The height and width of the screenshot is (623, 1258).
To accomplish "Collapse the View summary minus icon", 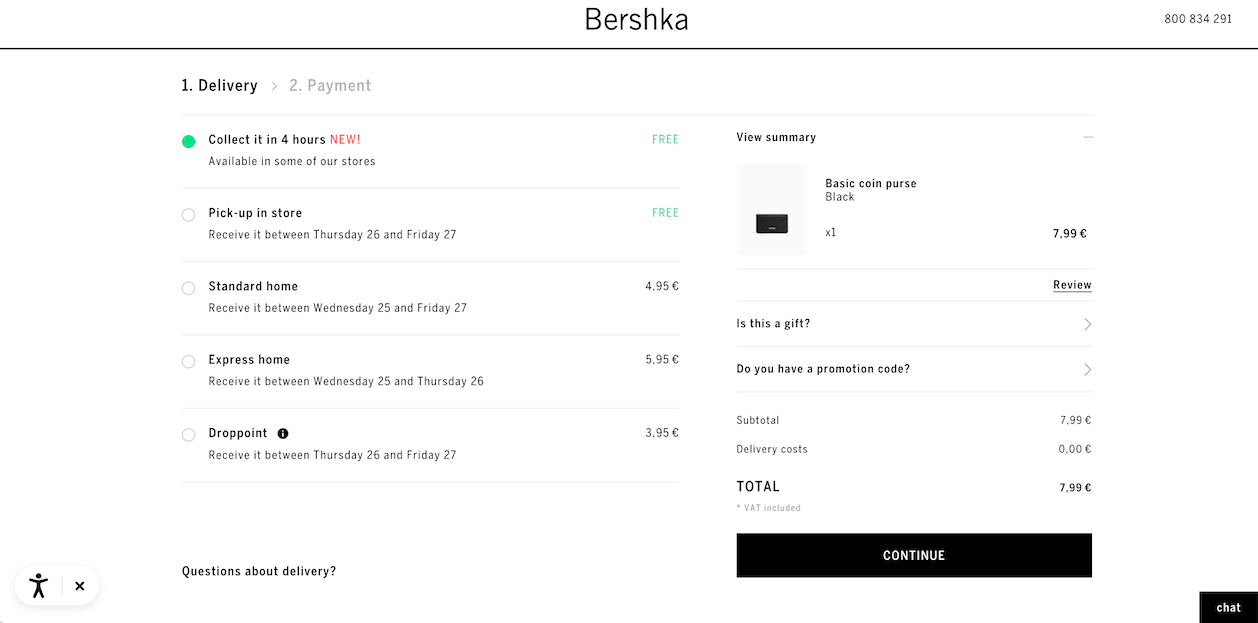I will 1088,137.
